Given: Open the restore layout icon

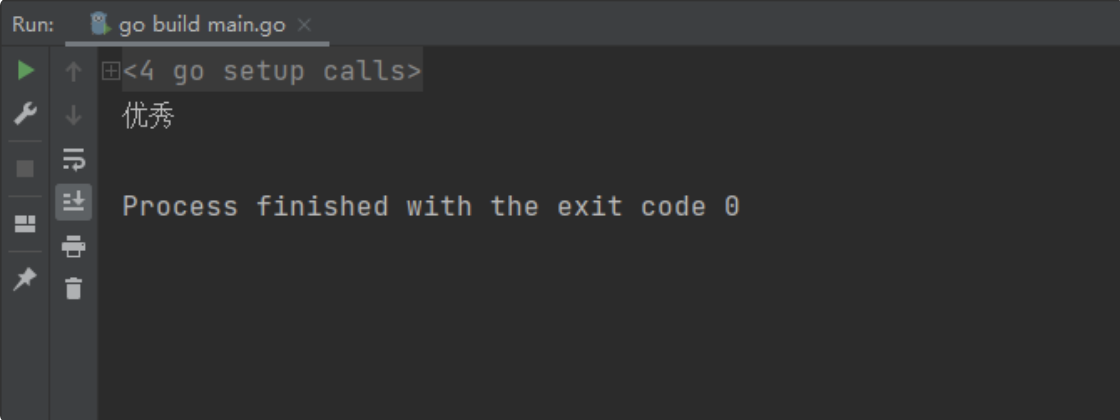Looking at the screenshot, I should [x=25, y=224].
